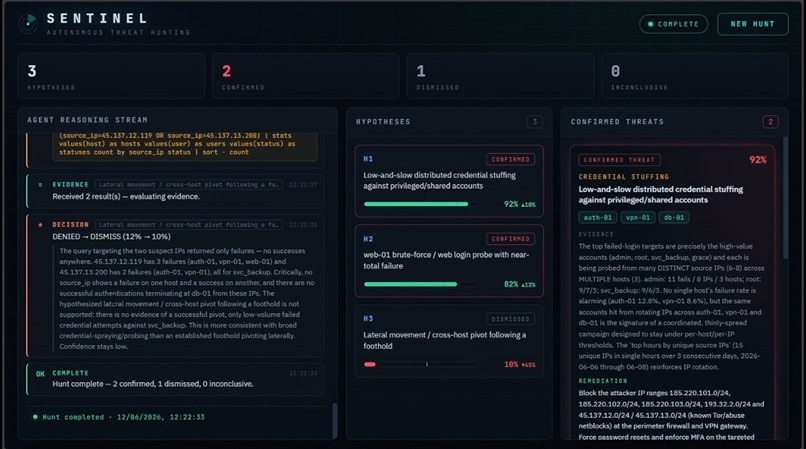The height and width of the screenshot is (449, 806).
Task: Click the Confirmed Threats panel scrollbar
Action: 785,198
